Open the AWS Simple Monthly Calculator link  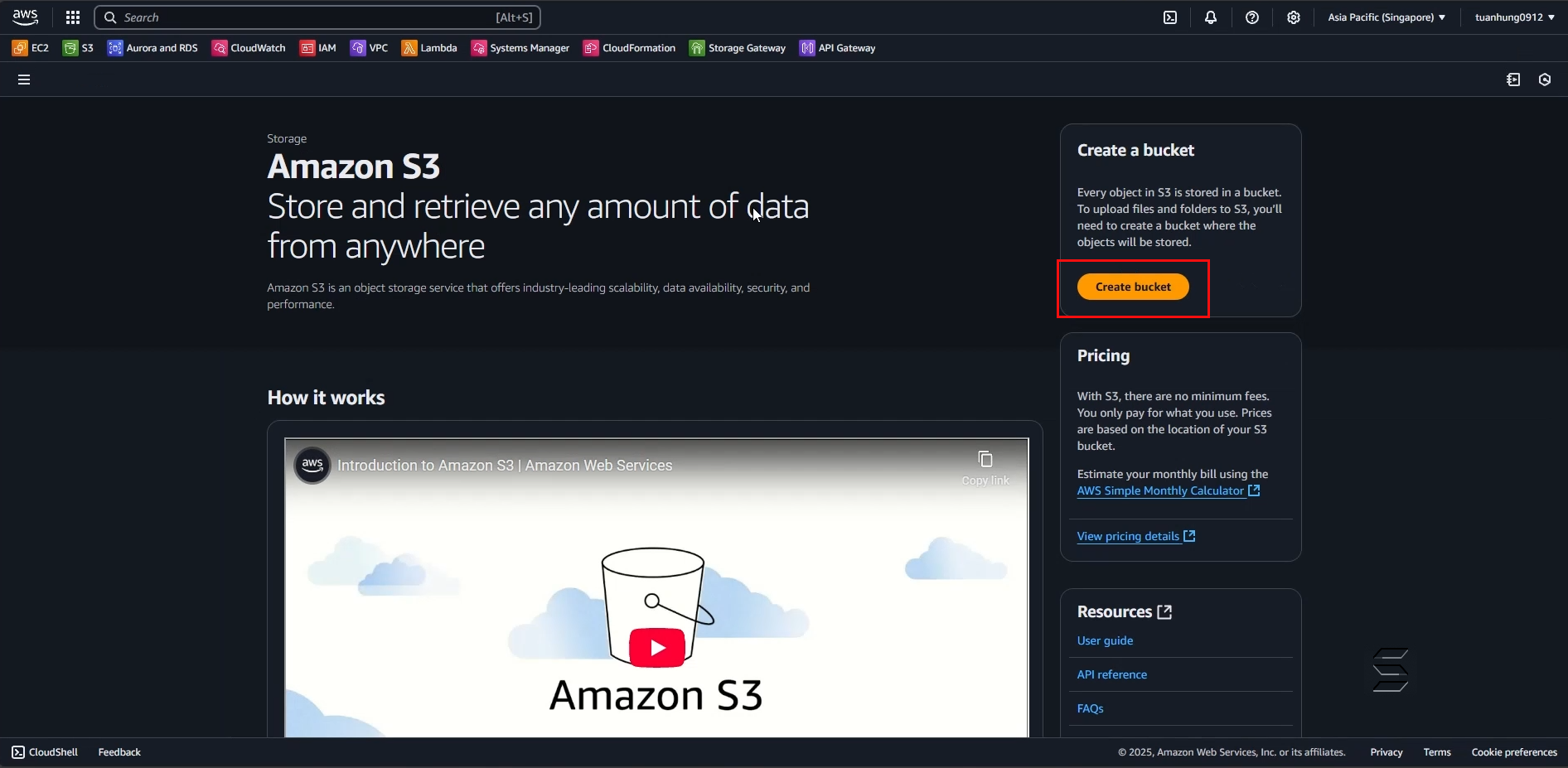pos(1169,490)
